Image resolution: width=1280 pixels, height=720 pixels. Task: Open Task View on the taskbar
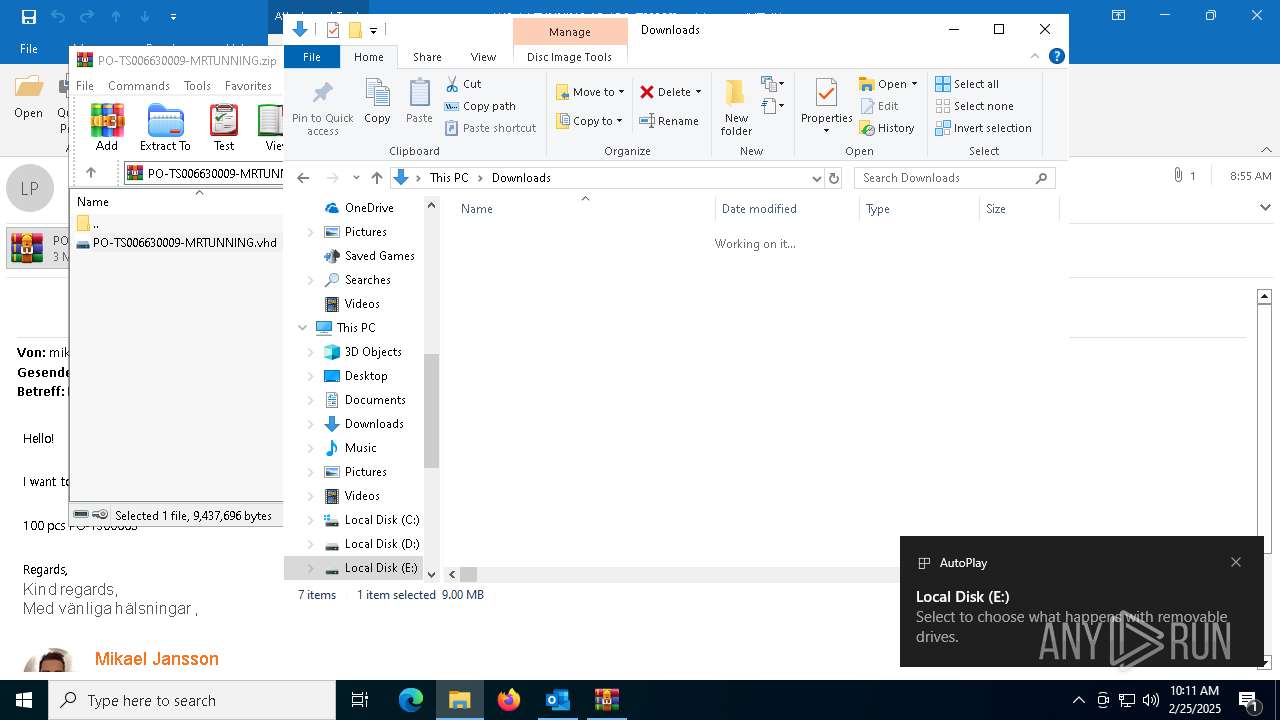coord(360,700)
